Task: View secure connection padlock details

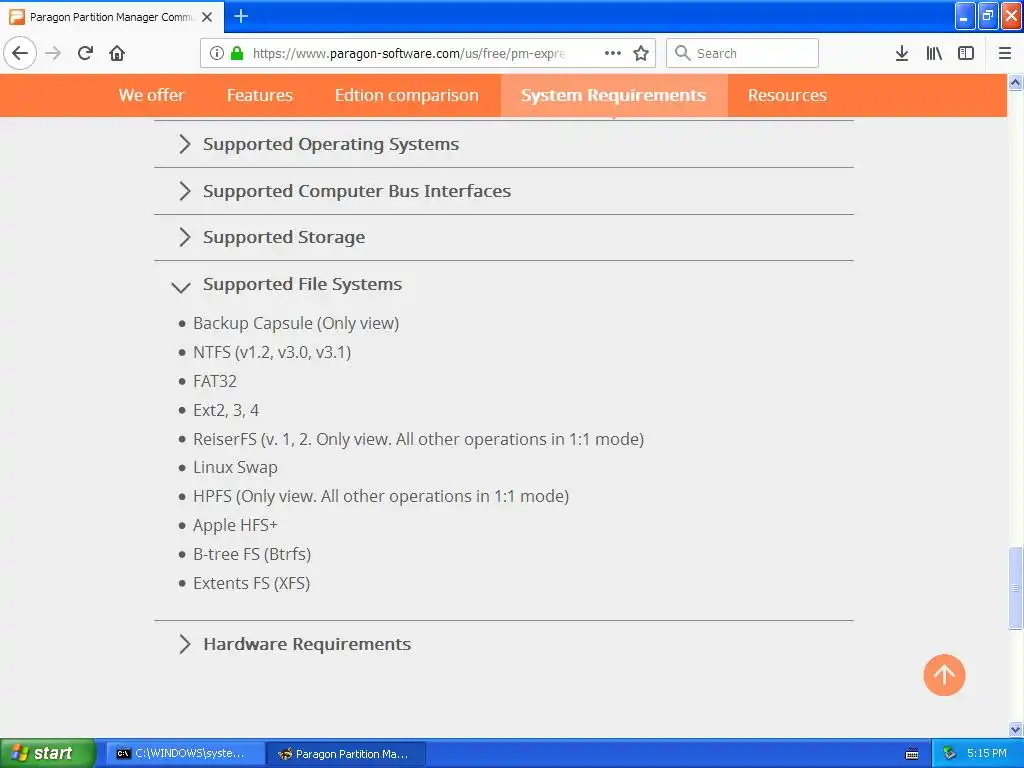Action: pos(237,53)
